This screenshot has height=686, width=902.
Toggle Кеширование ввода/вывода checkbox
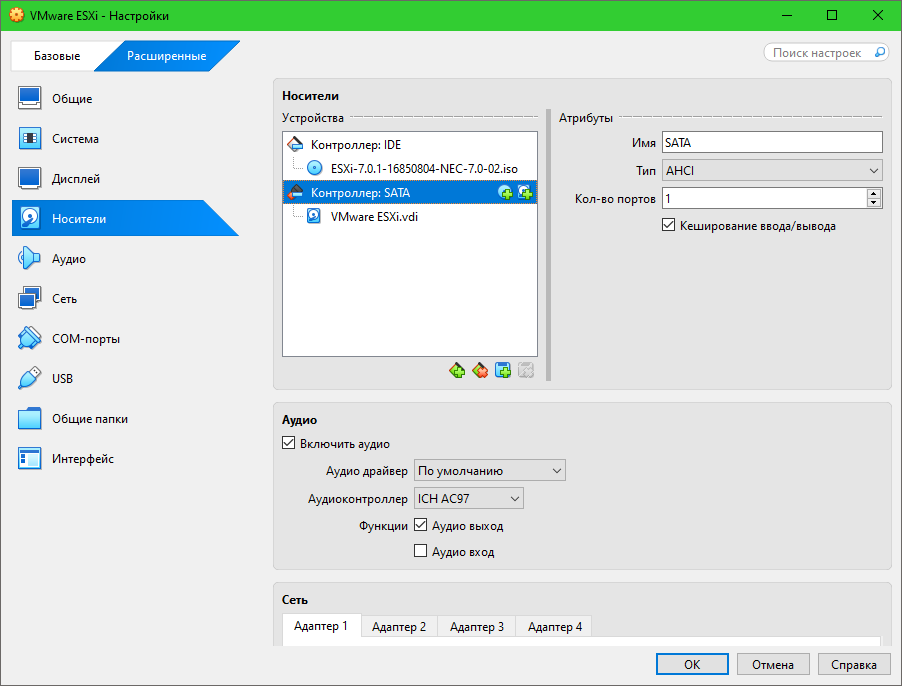click(669, 226)
